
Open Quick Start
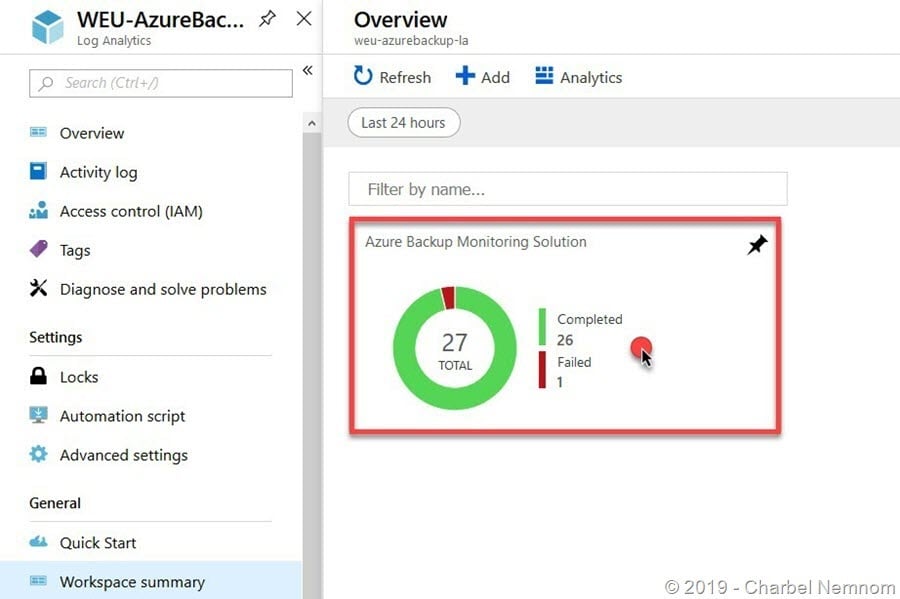(x=98, y=543)
